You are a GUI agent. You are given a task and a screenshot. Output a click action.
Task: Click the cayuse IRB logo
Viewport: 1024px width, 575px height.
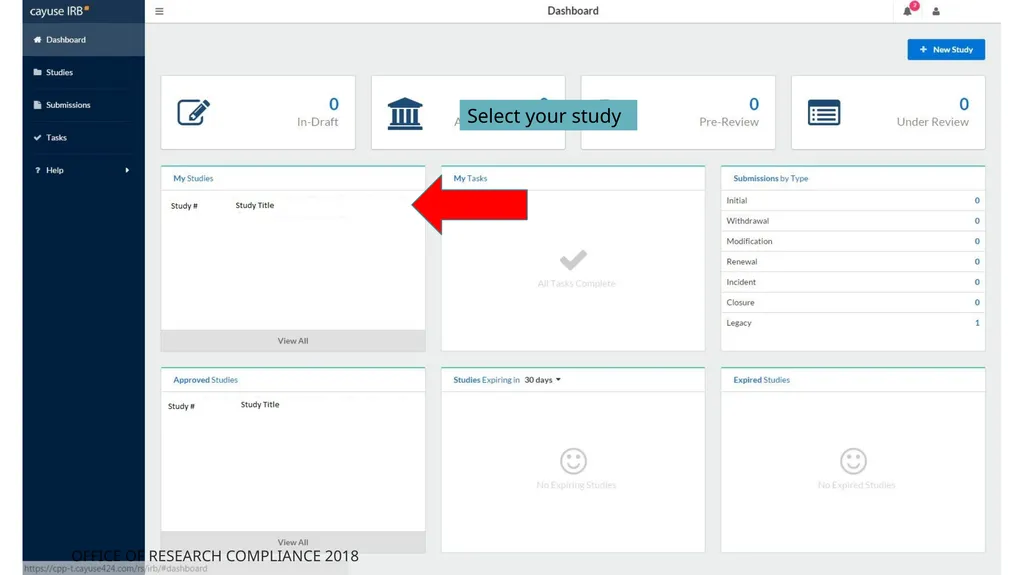point(59,11)
